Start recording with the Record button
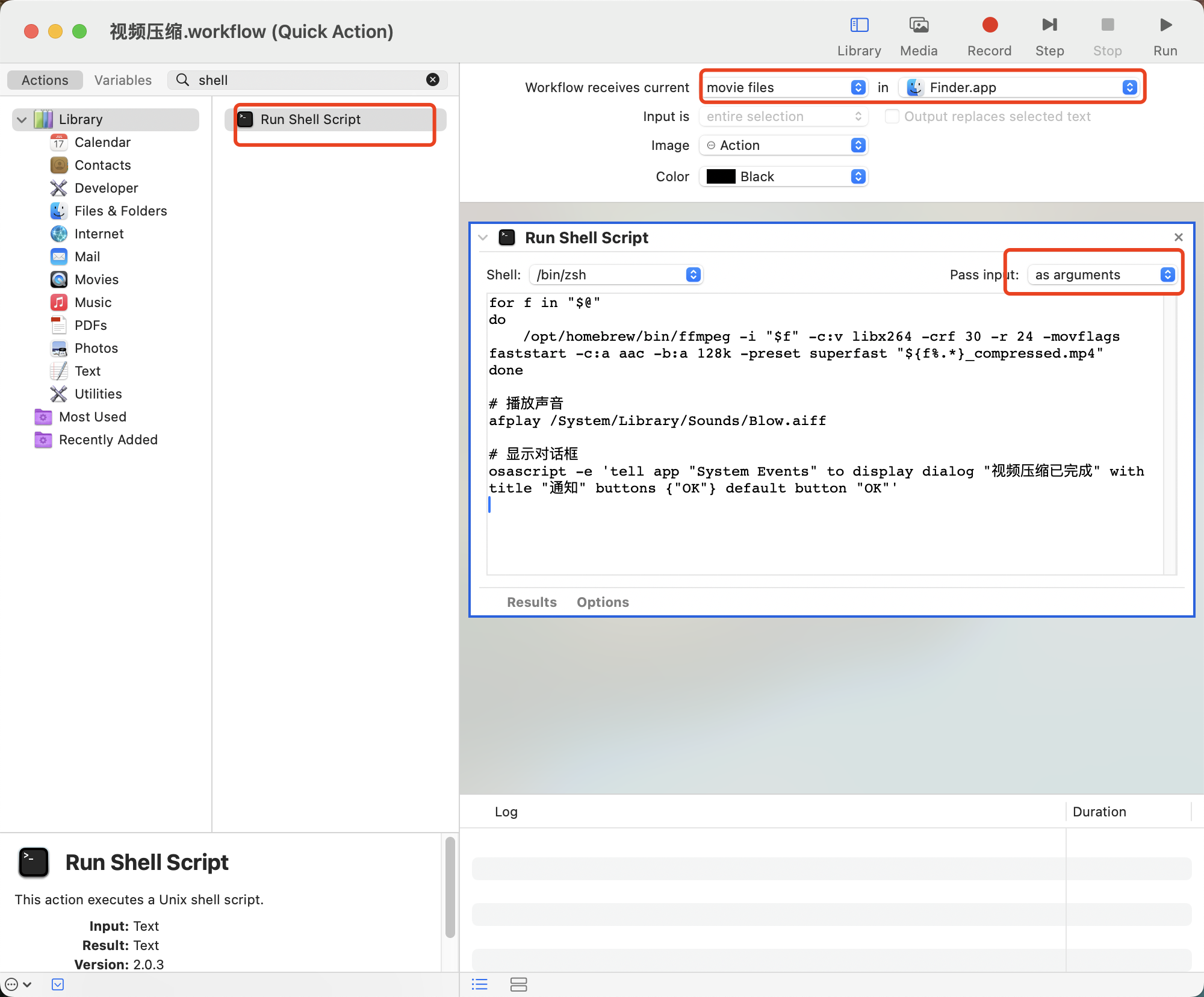The width and height of the screenshot is (1204, 997). click(990, 25)
